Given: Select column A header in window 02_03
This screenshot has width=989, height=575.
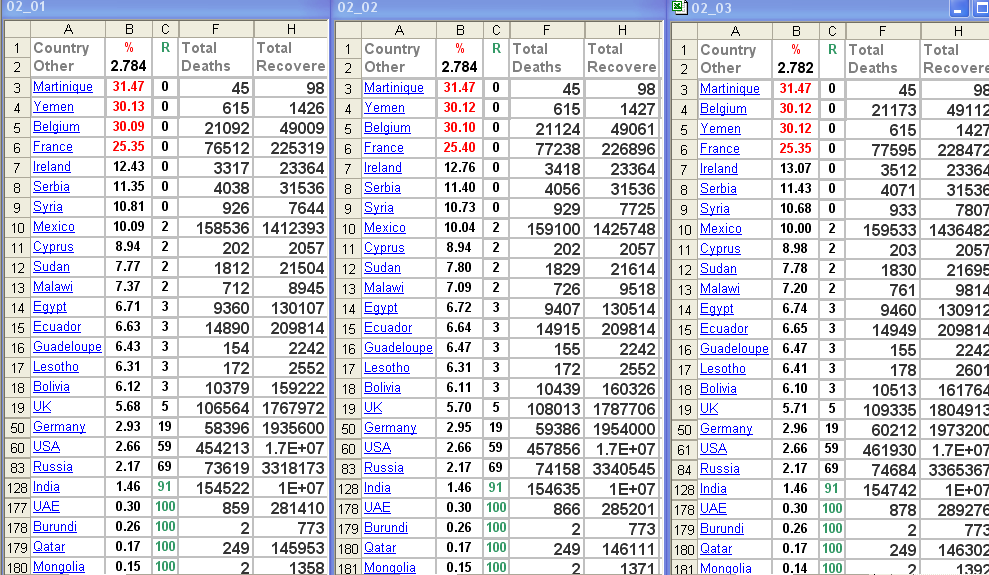Looking at the screenshot, I should pos(735,32).
